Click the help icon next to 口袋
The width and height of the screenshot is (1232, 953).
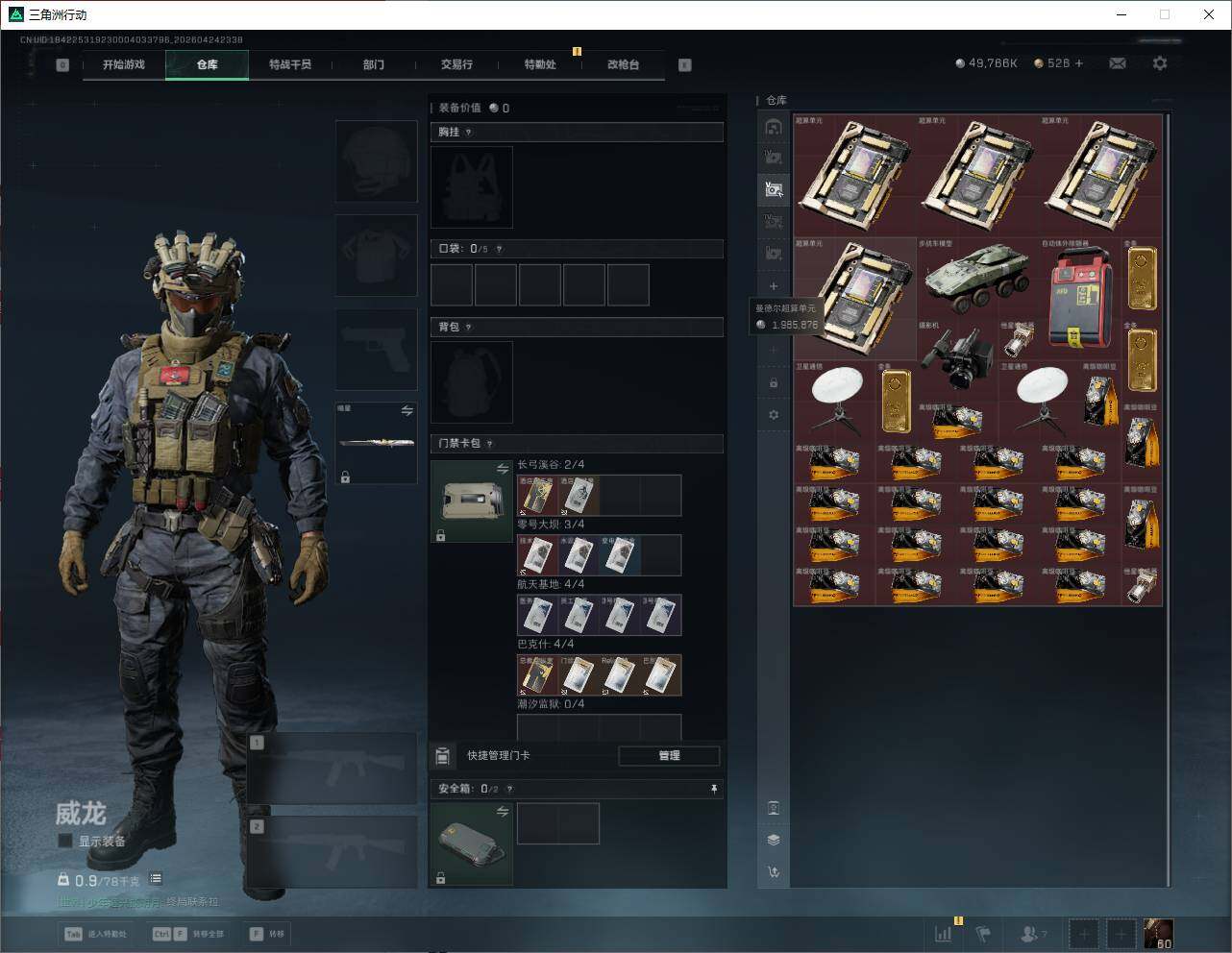pos(499,249)
